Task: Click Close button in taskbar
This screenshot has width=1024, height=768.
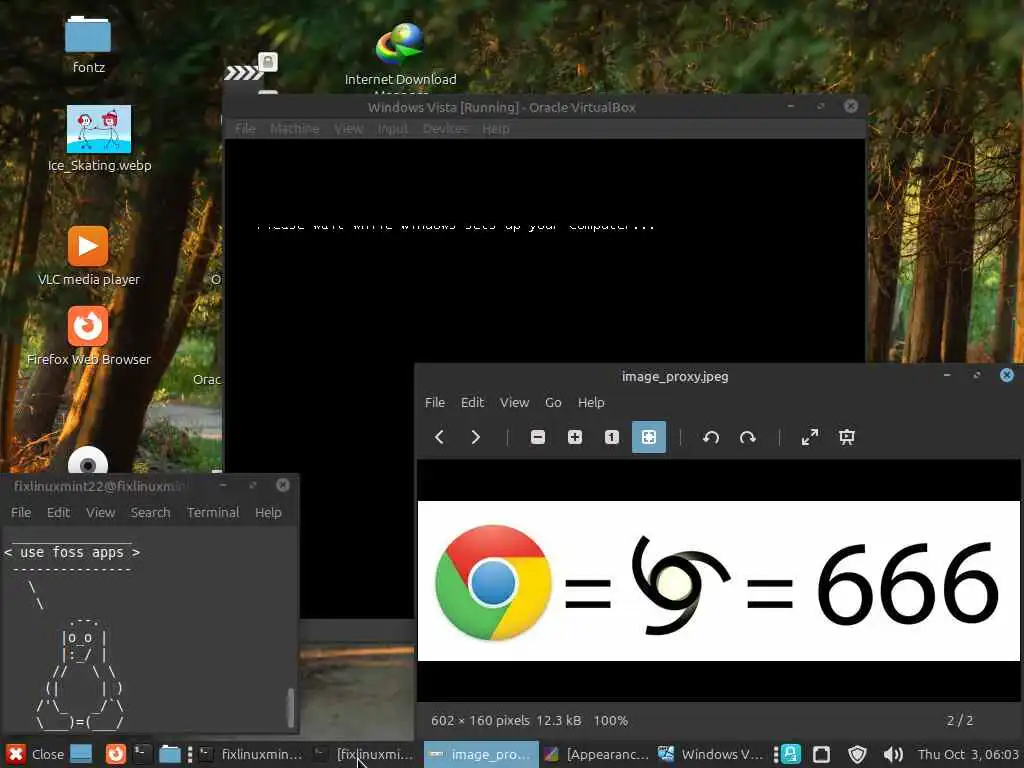Action: click(x=35, y=754)
